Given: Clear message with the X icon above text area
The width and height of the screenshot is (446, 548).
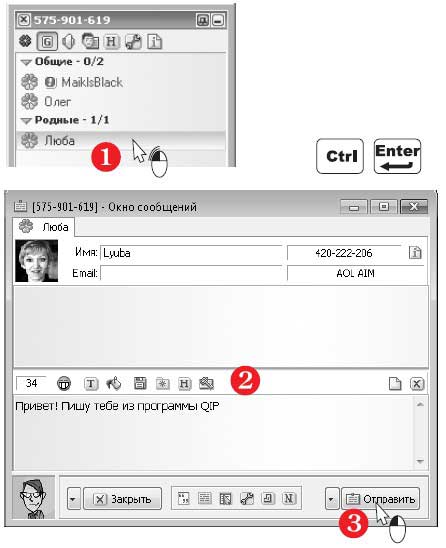Looking at the screenshot, I should tap(417, 384).
